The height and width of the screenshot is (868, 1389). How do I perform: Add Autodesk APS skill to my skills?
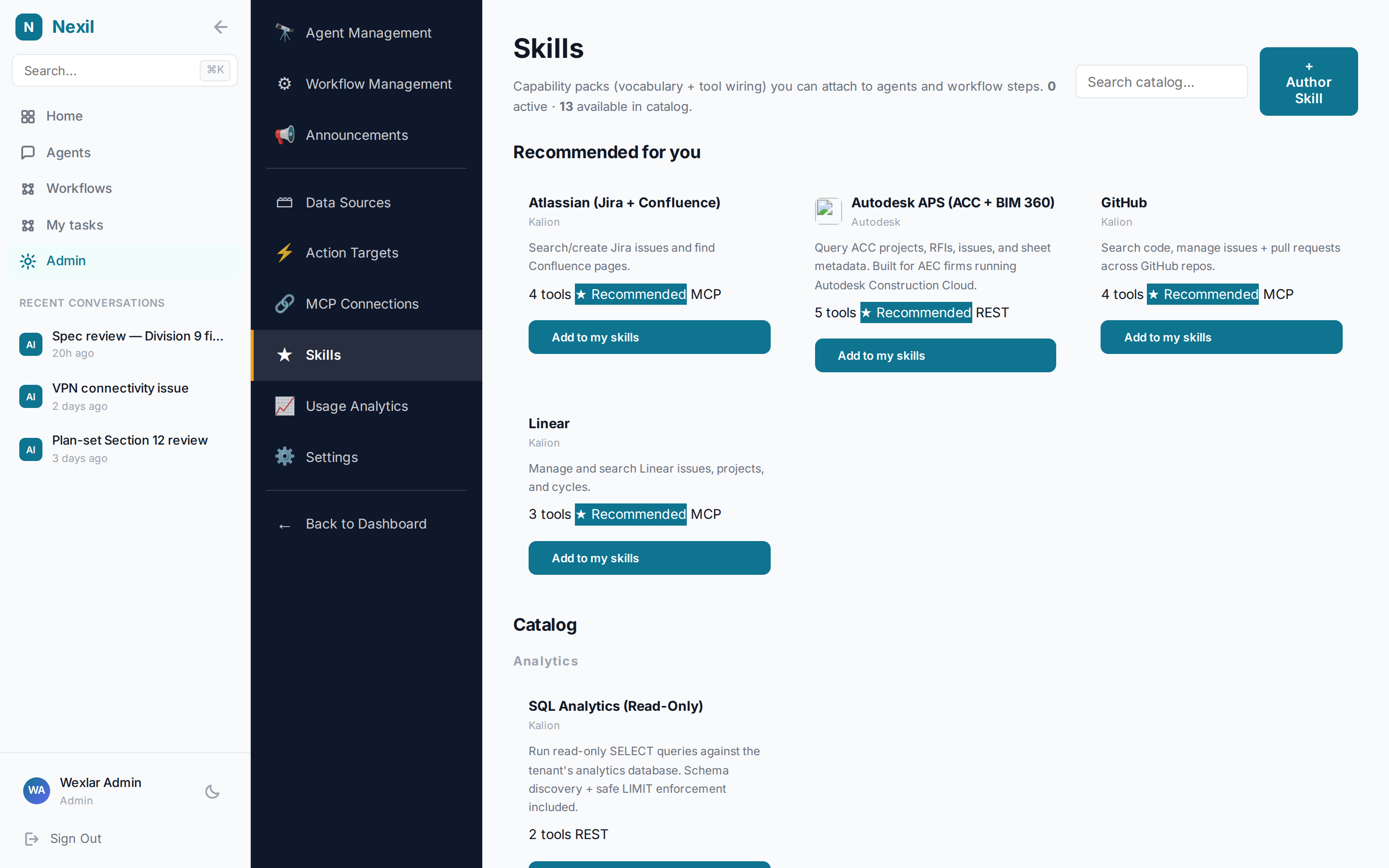[x=935, y=355]
